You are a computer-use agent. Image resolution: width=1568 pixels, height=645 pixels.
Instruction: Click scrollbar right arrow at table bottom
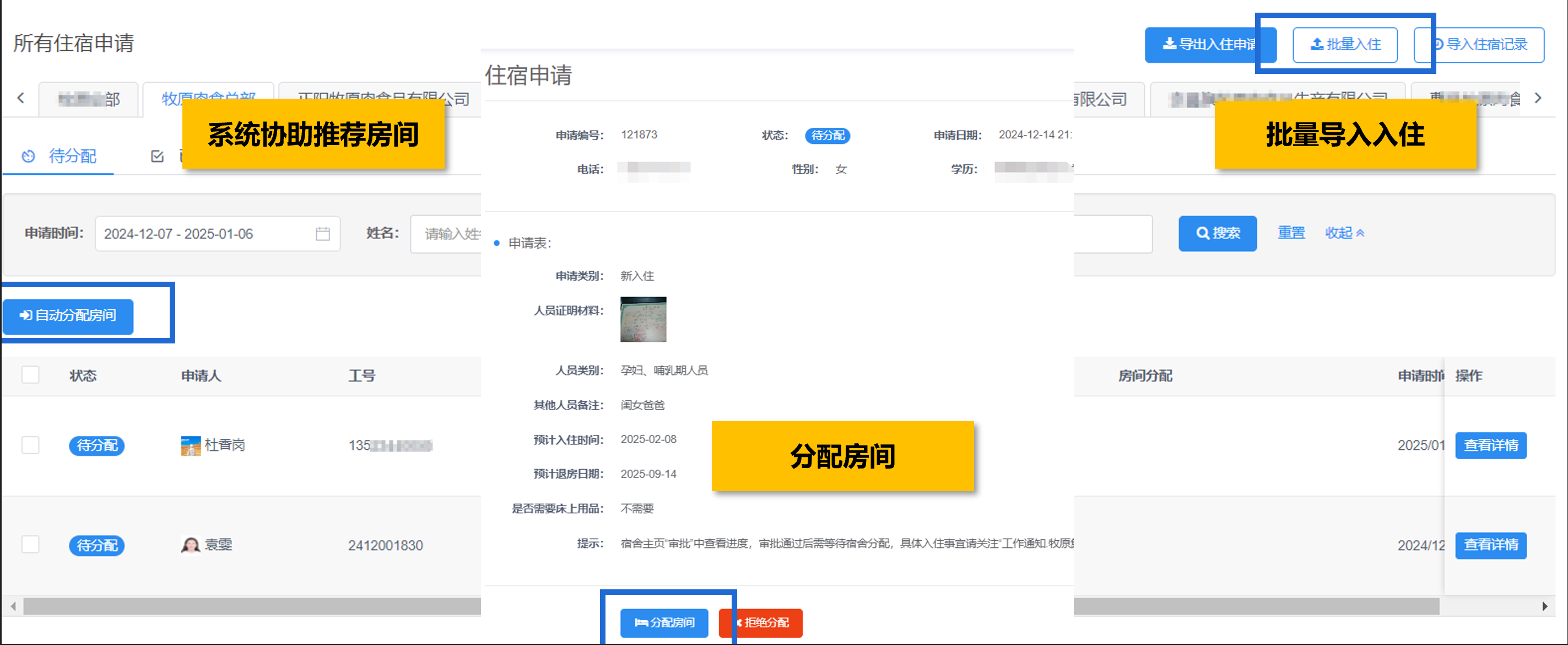coord(1545,606)
